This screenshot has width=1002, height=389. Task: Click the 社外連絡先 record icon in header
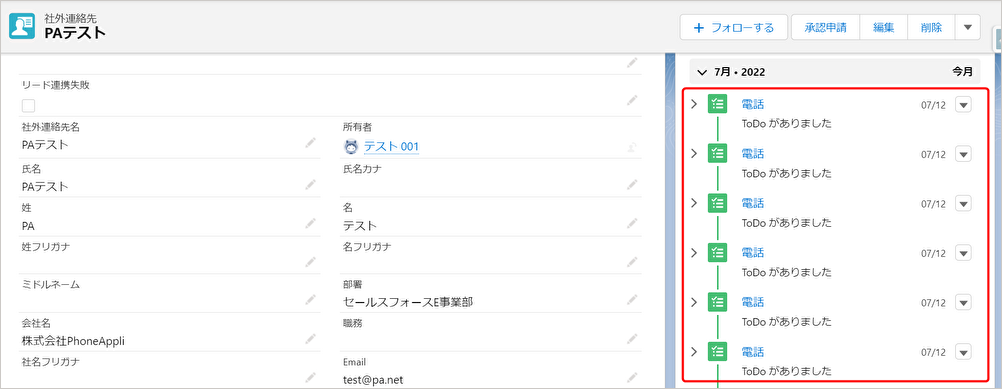click(22, 26)
